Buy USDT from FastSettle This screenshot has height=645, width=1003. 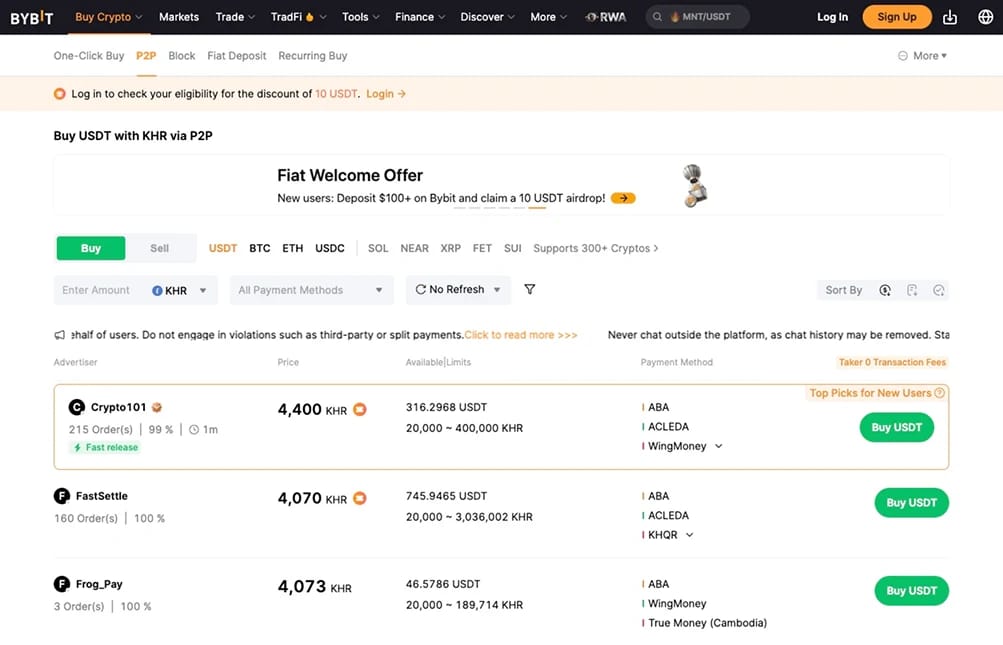pyautogui.click(x=912, y=503)
